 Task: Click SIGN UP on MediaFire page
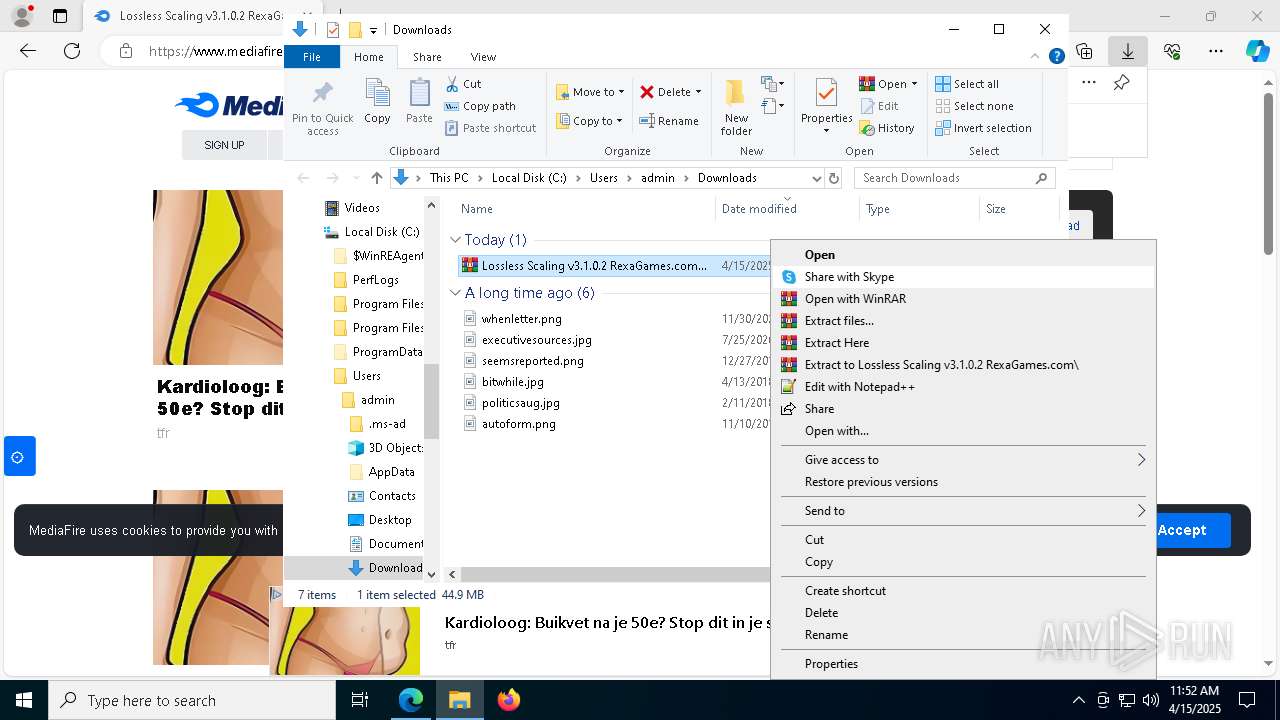coord(224,145)
